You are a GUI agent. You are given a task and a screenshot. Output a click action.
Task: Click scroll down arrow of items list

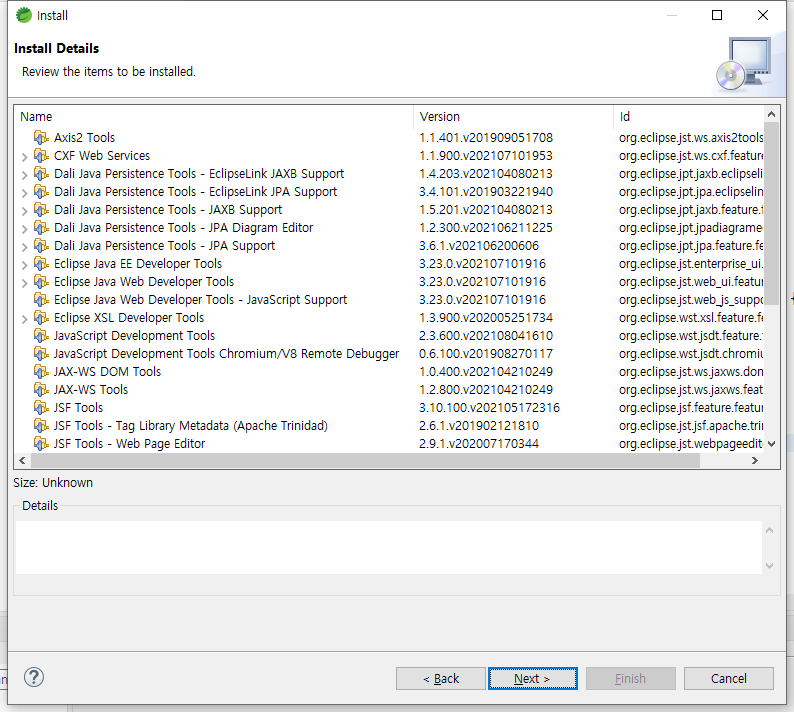[771, 444]
